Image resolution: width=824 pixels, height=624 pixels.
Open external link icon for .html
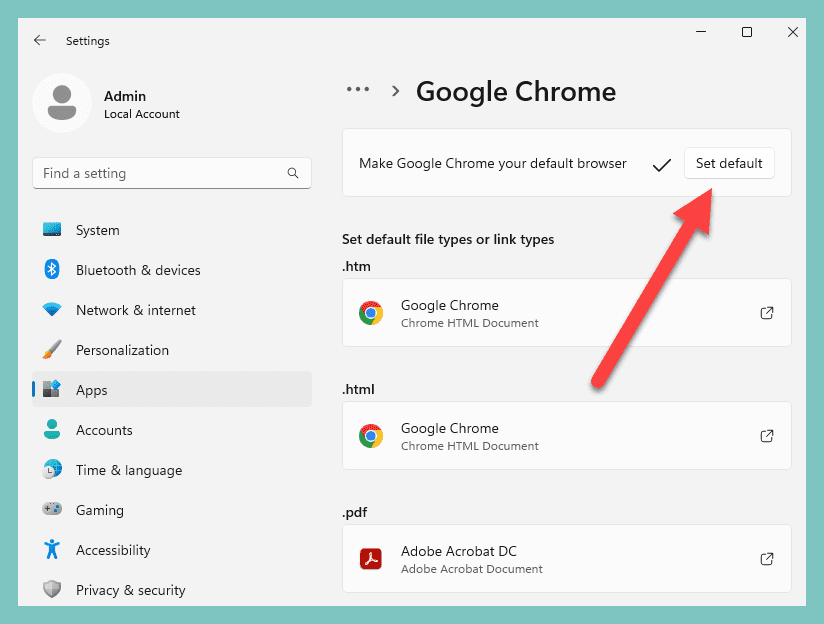click(767, 436)
